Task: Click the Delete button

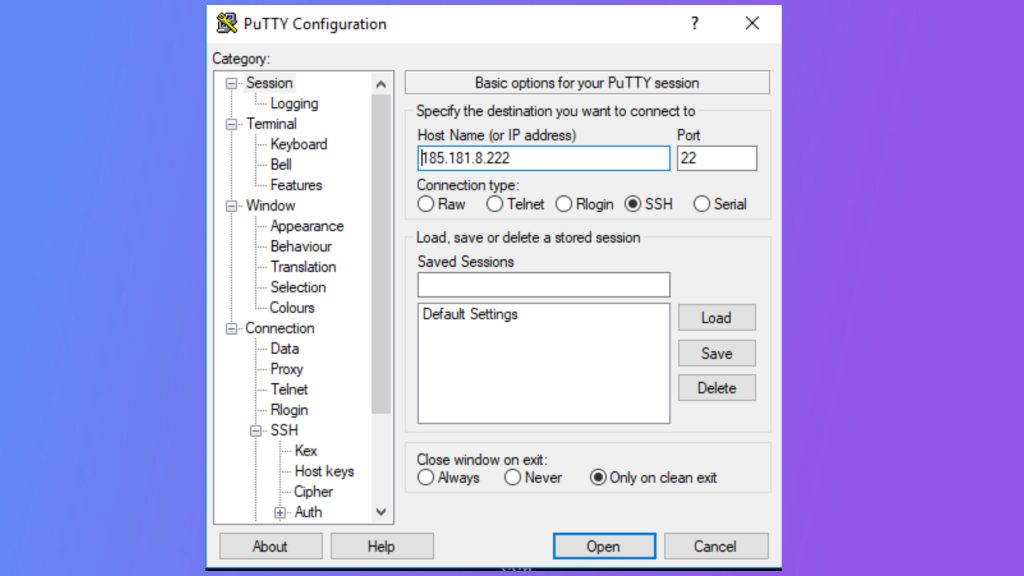Action: click(x=716, y=388)
